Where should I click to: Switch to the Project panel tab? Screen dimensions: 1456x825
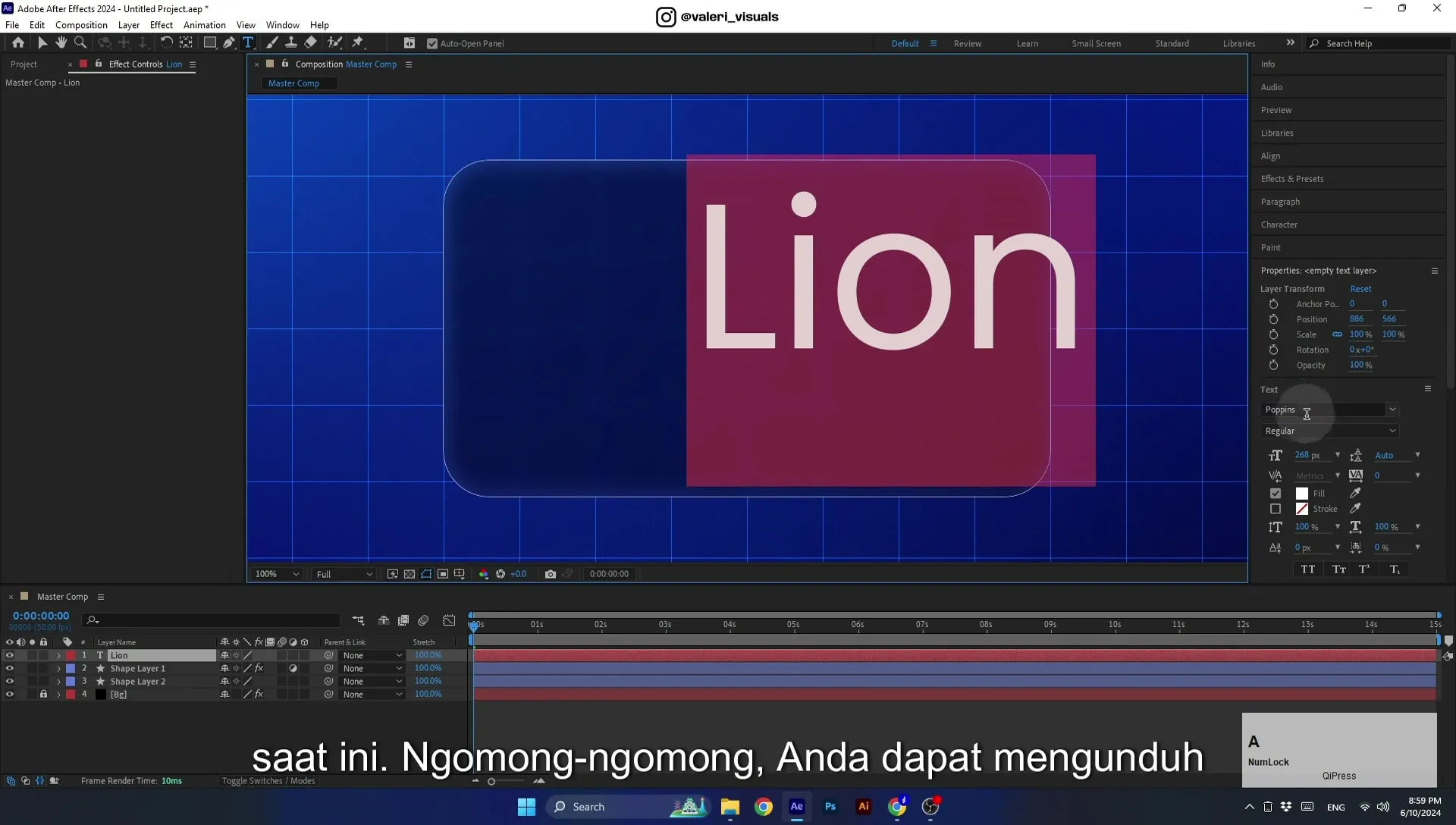click(24, 64)
